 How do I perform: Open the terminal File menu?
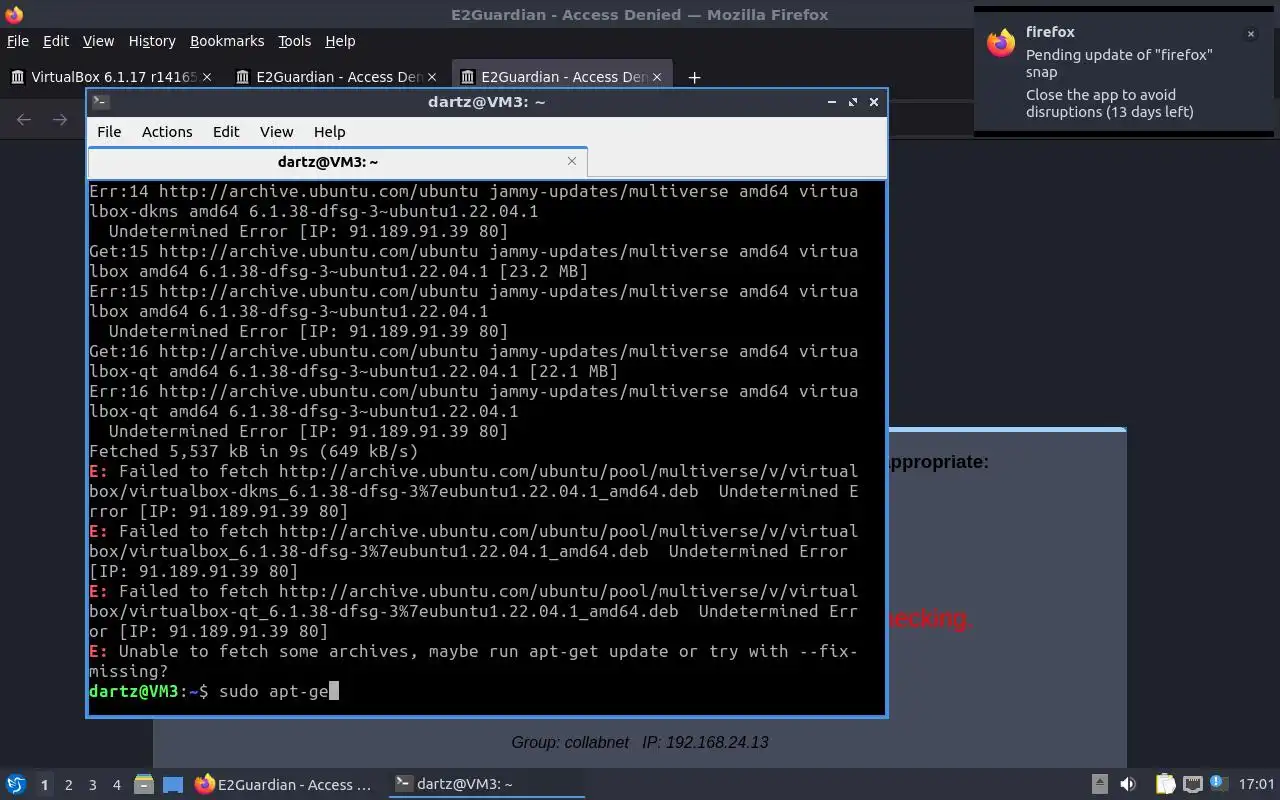pos(109,131)
